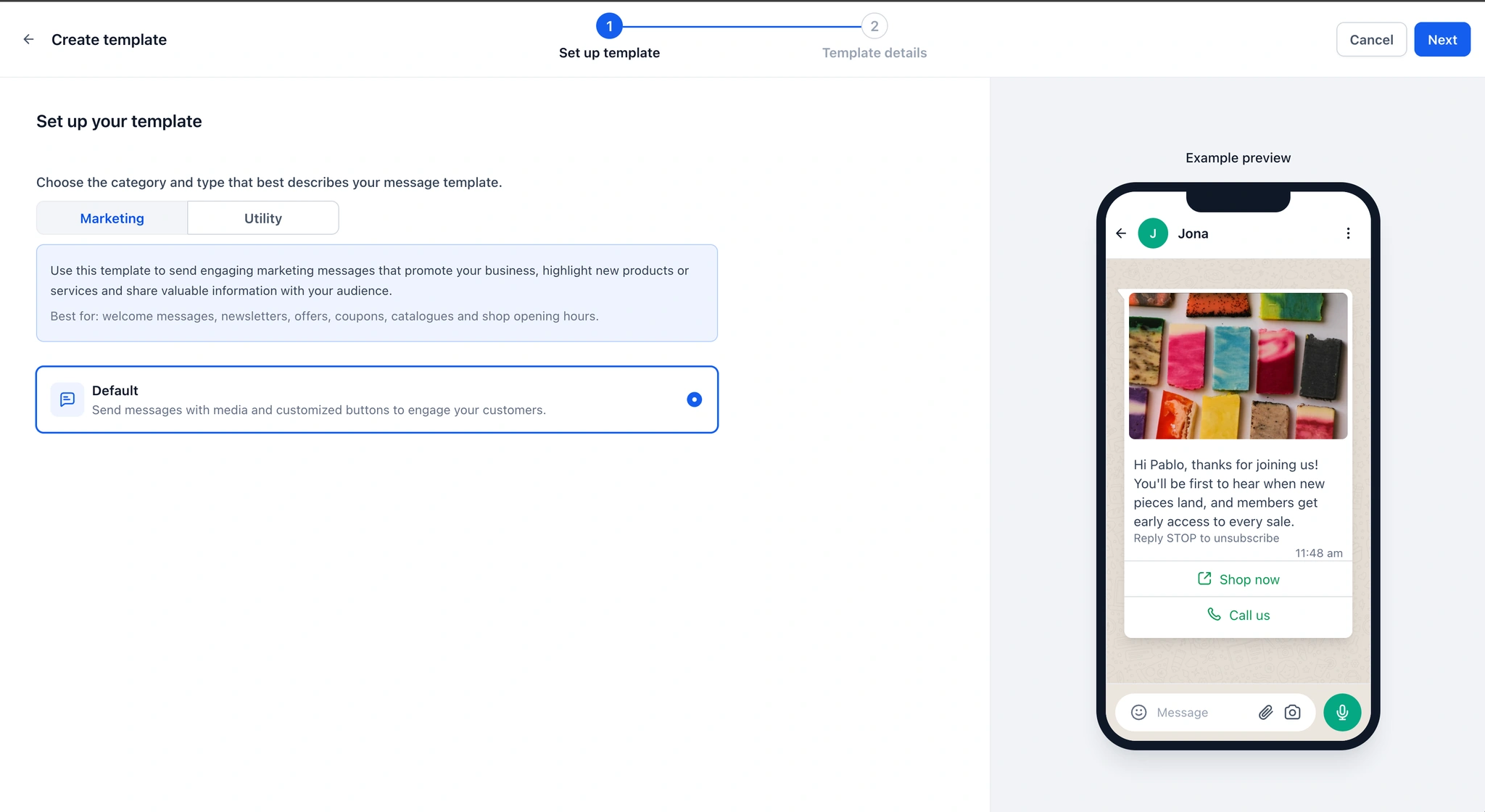Click the Jona contact name
The width and height of the screenshot is (1485, 812).
tap(1193, 233)
